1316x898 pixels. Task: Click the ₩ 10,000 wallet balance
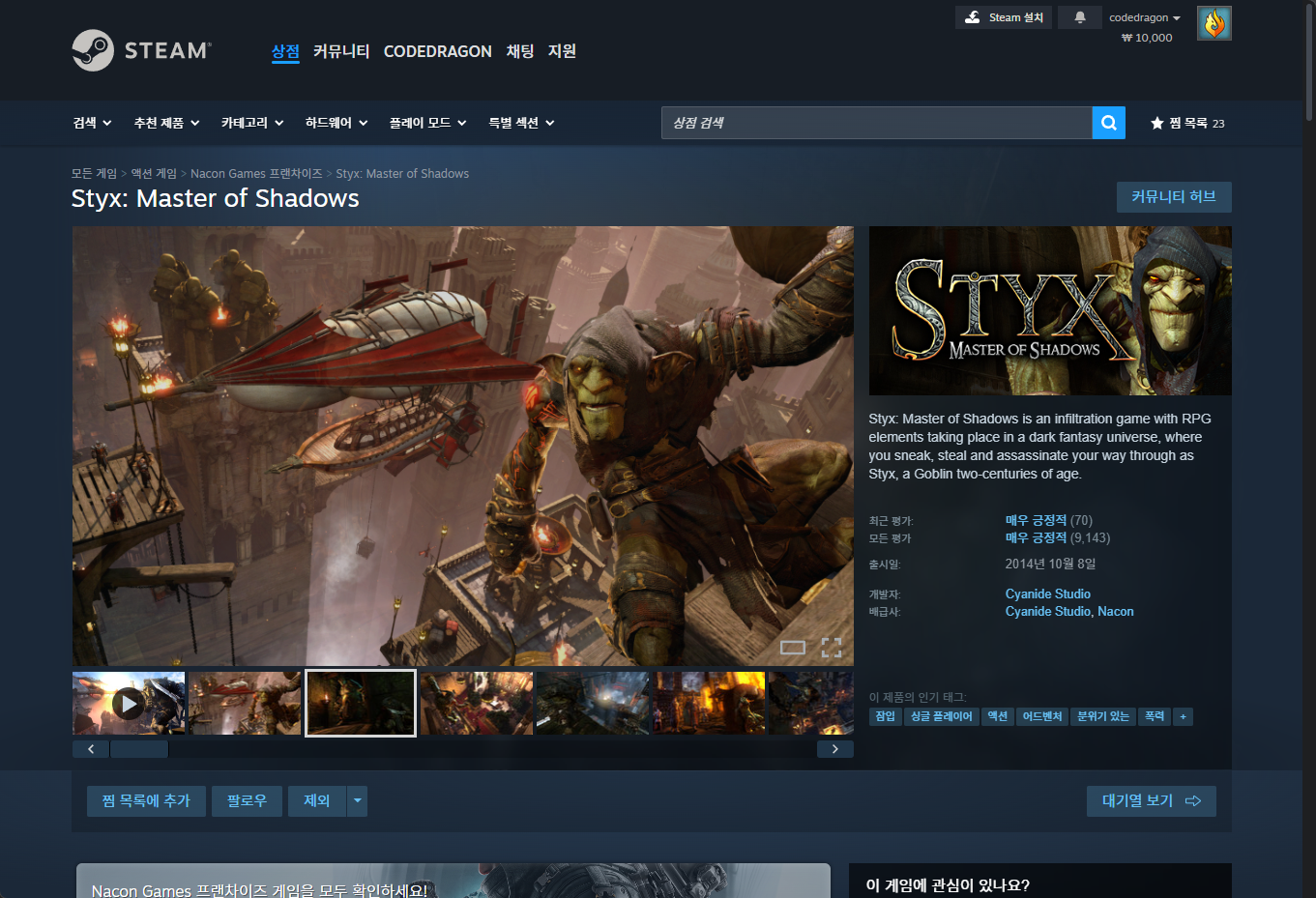pos(1147,38)
